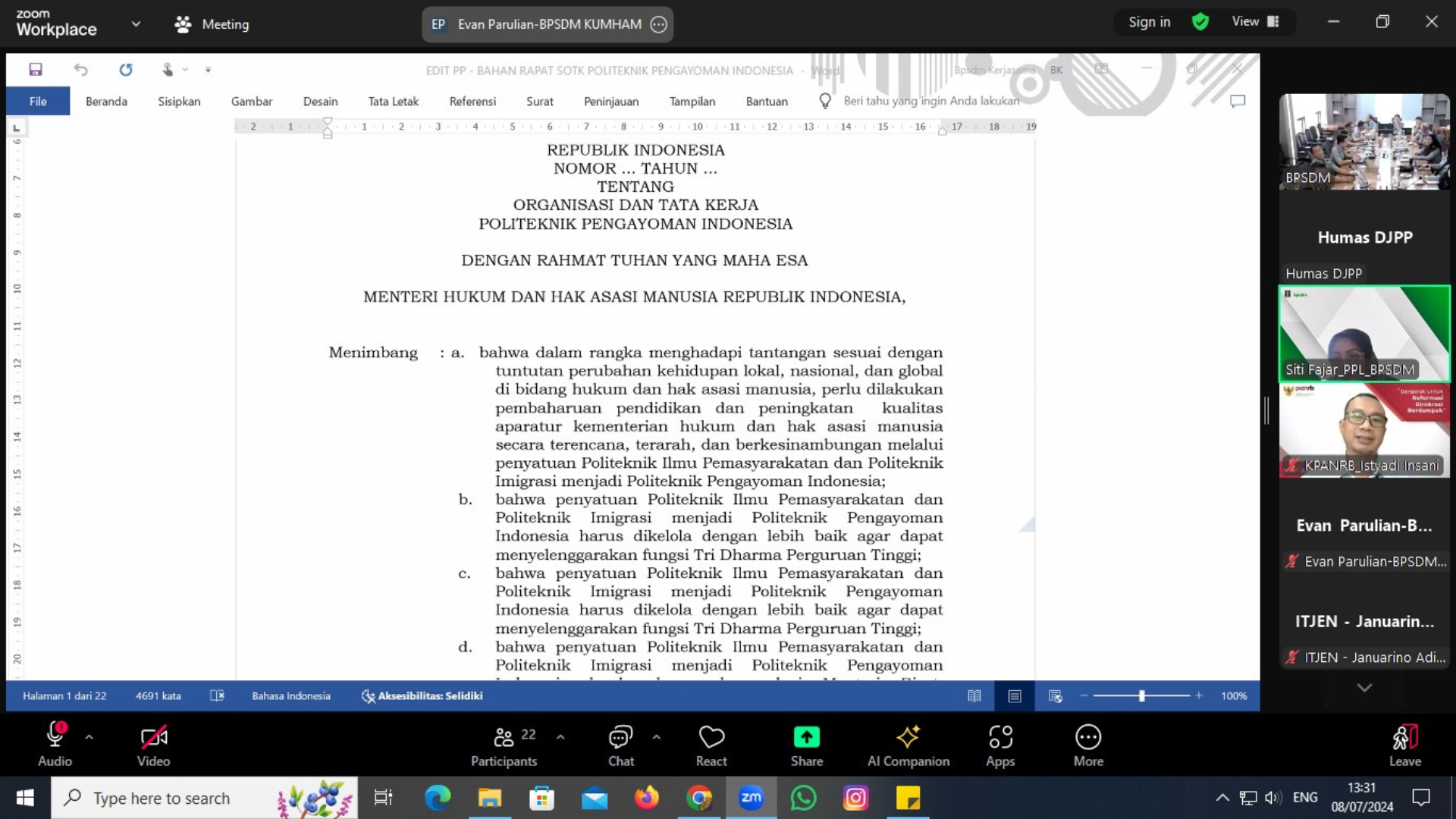Click the Meeting tab in Zoom header
Screen dimensions: 1456x819
212,24
